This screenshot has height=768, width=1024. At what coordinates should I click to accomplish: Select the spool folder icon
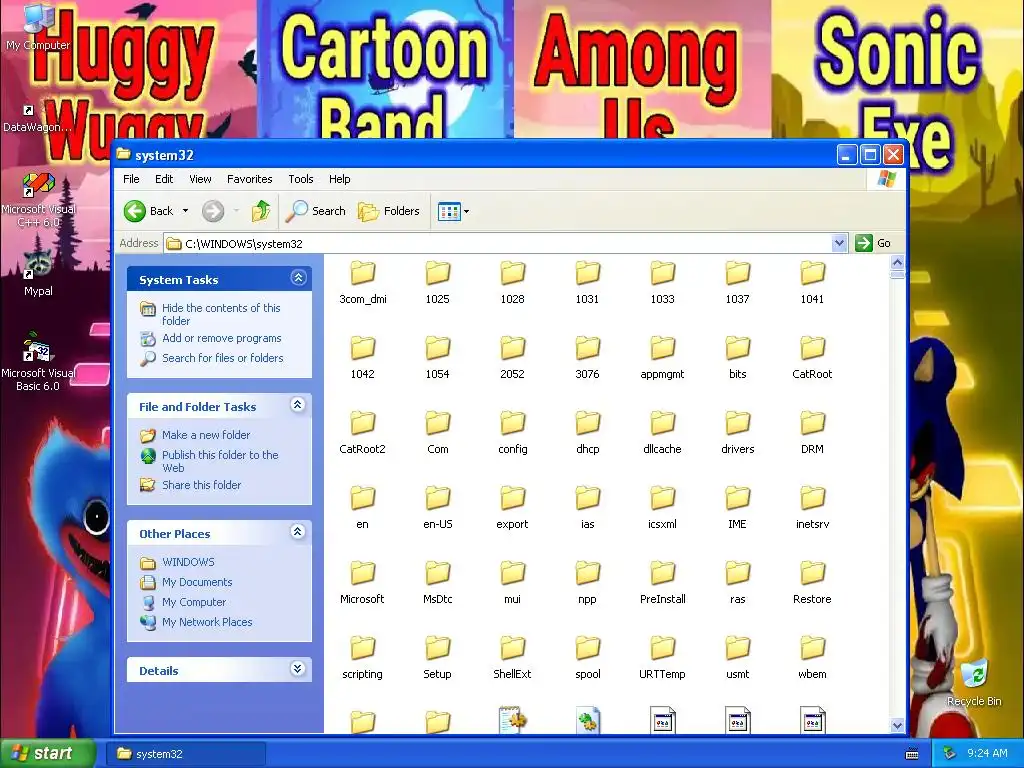pos(588,649)
